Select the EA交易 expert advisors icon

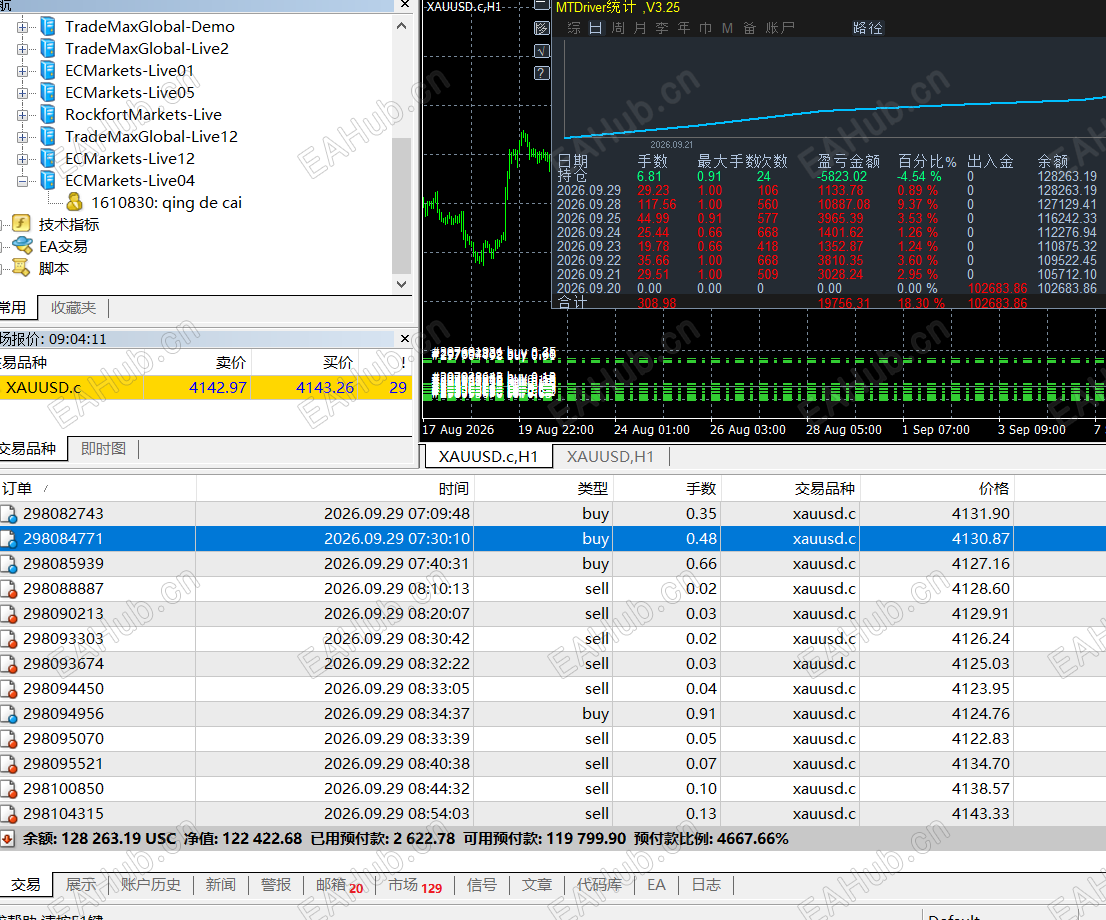pos(22,246)
